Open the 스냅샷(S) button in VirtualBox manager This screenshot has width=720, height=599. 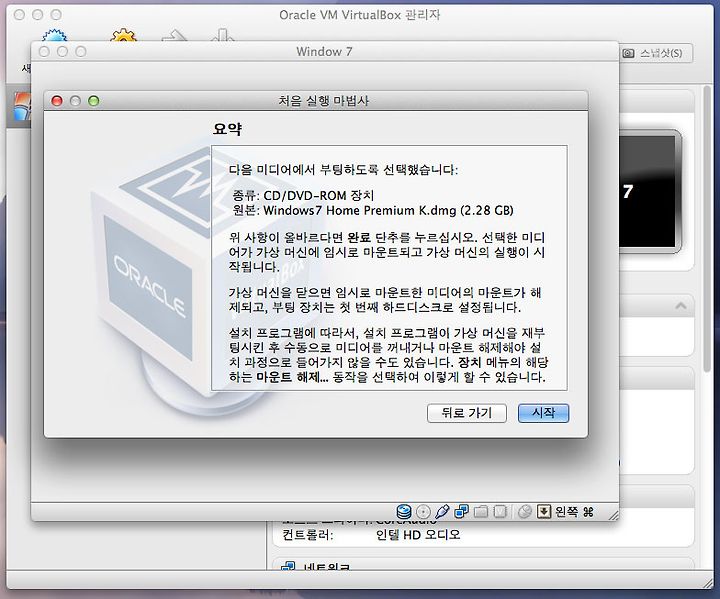pos(655,53)
